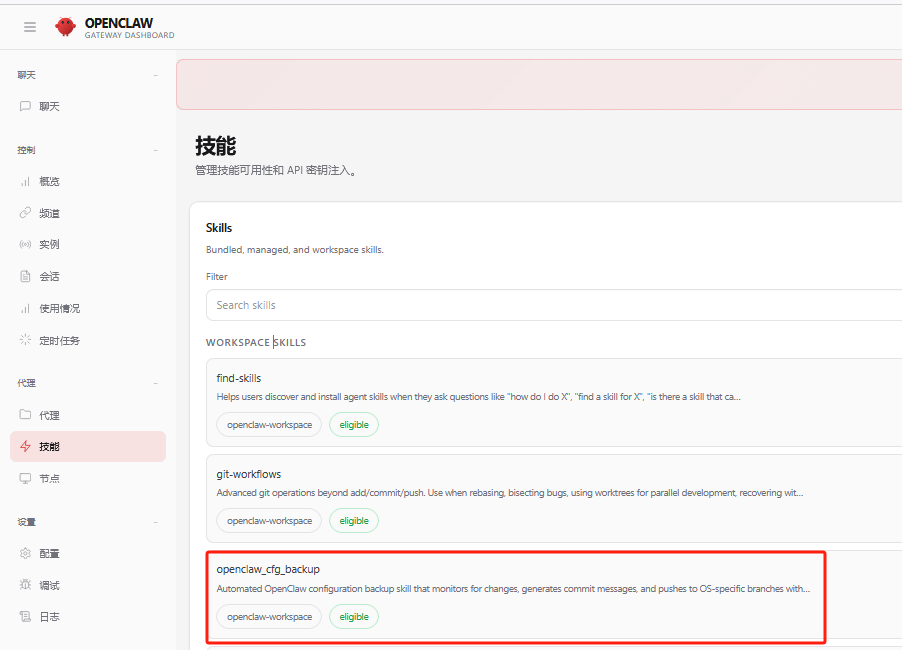
Task: Click the 频道 link icon
Action: 26,213
